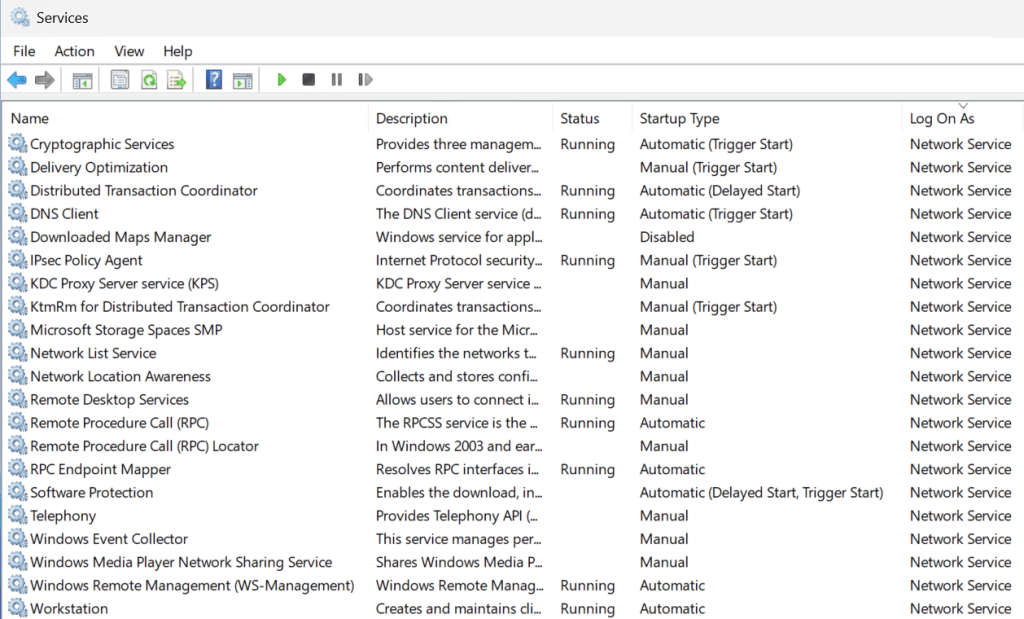Sort services by the Name column header

click(30, 118)
